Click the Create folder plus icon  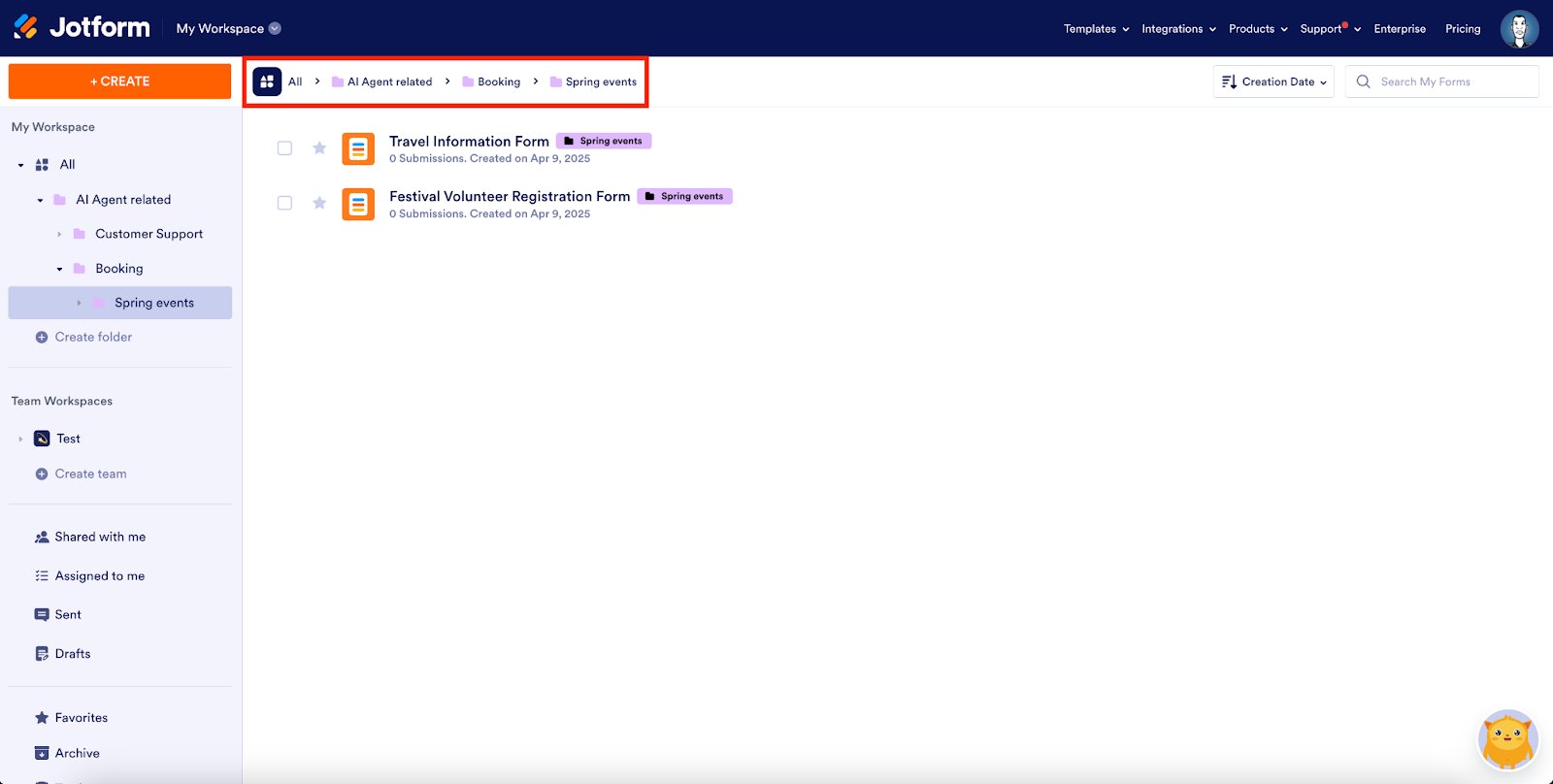[42, 338]
